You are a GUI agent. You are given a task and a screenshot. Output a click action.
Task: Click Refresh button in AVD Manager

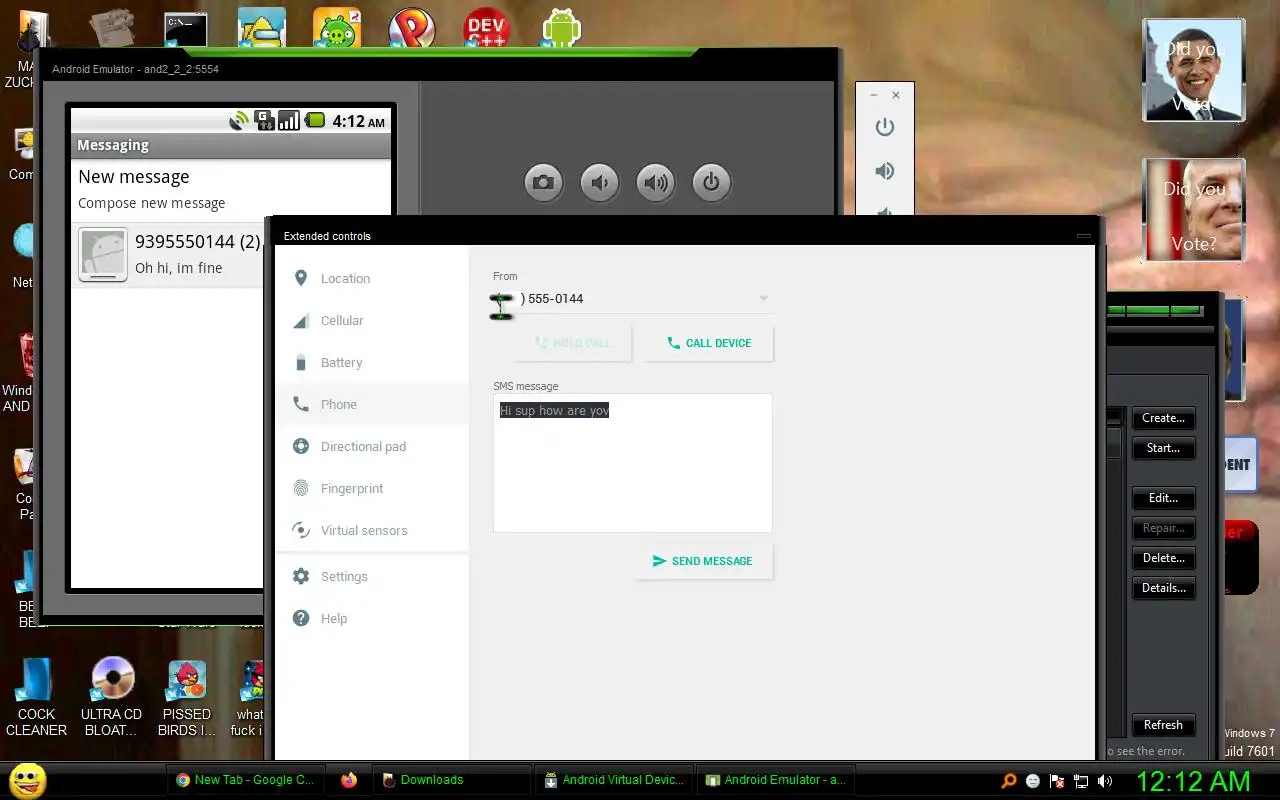1163,725
